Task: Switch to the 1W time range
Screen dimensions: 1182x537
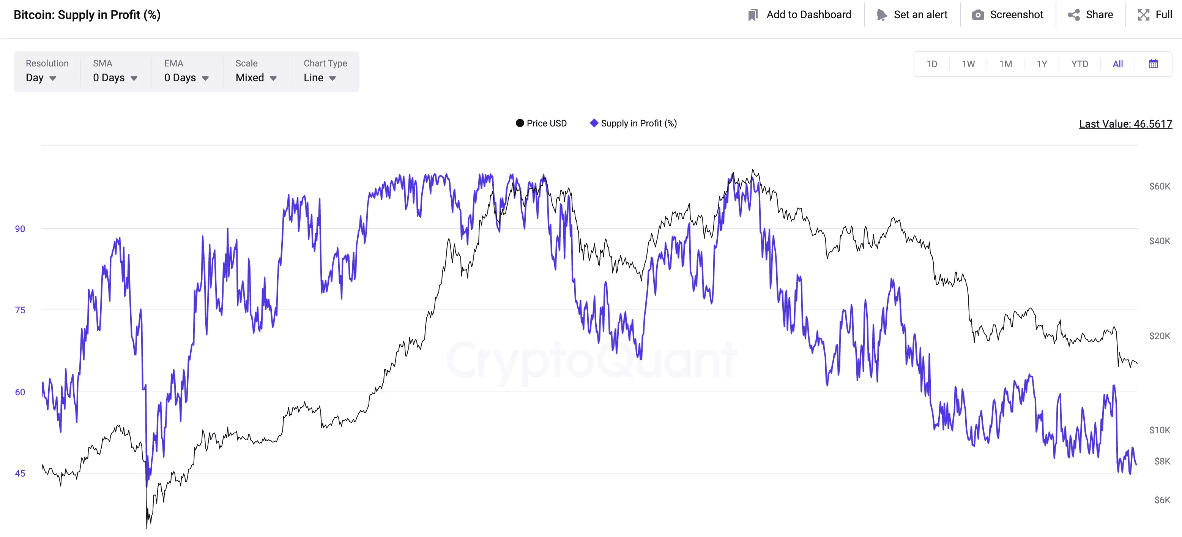Action: (x=968, y=64)
